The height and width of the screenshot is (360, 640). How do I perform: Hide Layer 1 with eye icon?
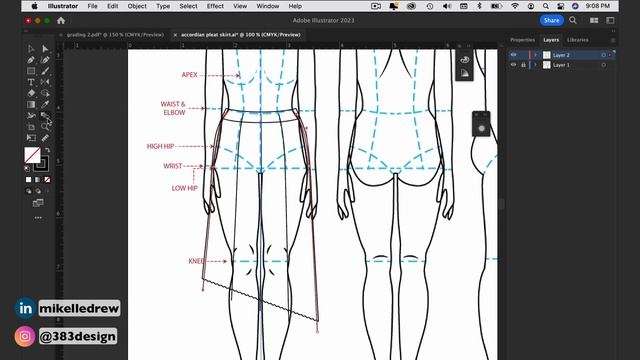point(513,65)
